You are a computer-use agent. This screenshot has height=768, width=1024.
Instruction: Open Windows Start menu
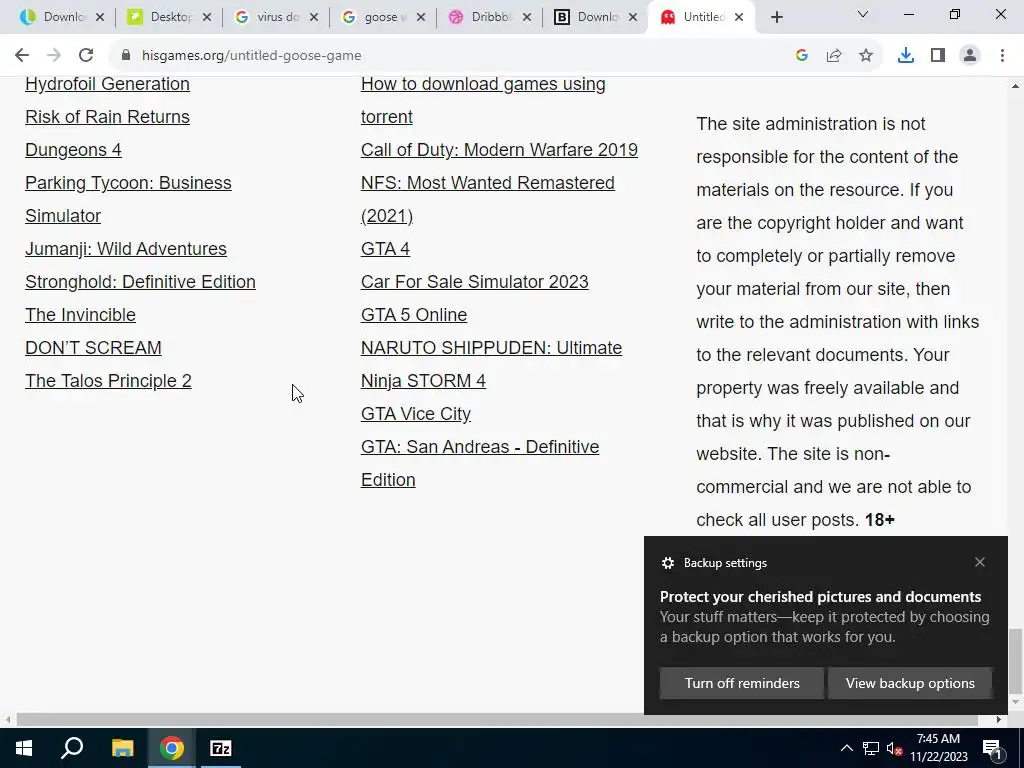[x=24, y=748]
